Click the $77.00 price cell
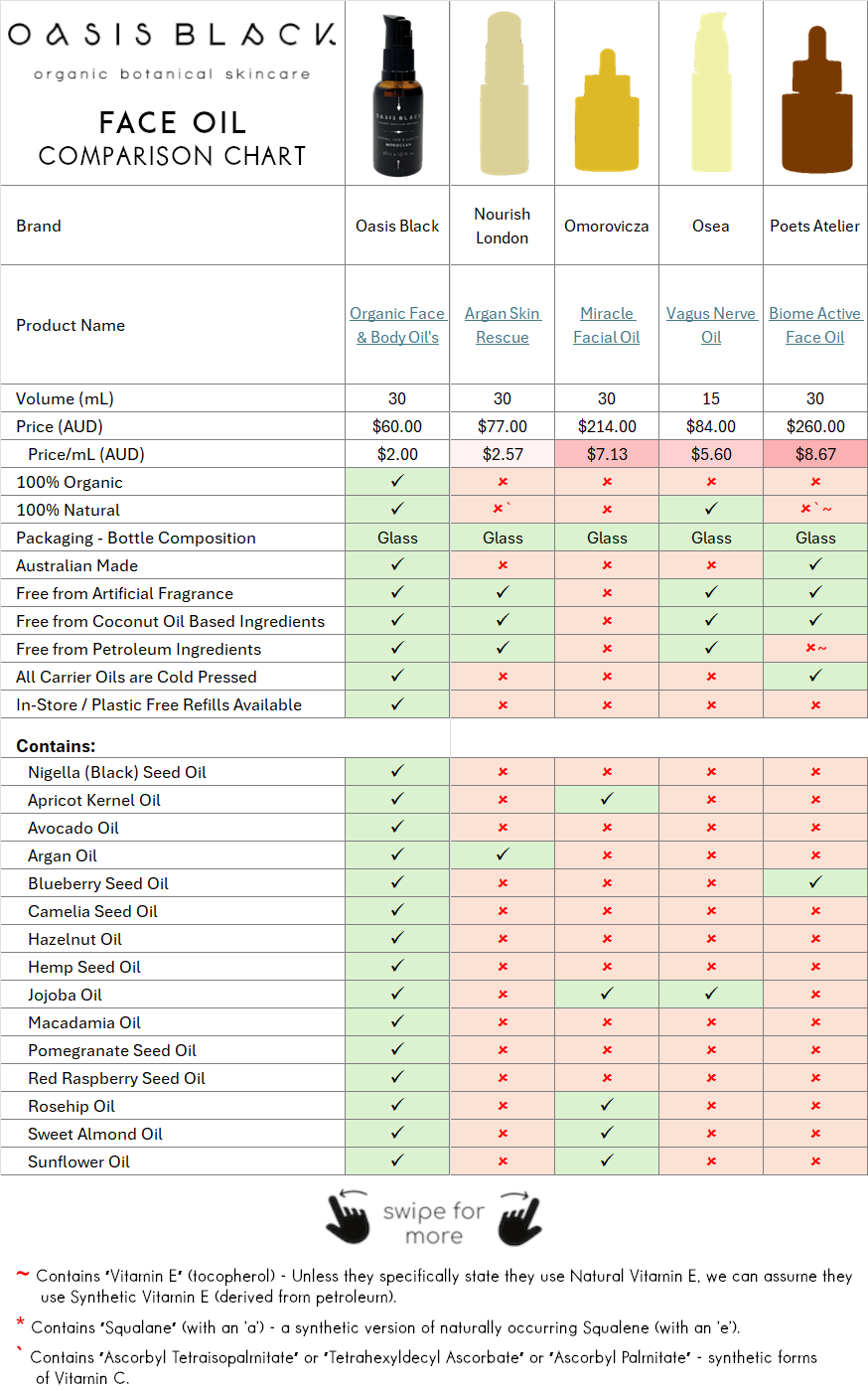This screenshot has width=868, height=1391. [503, 426]
